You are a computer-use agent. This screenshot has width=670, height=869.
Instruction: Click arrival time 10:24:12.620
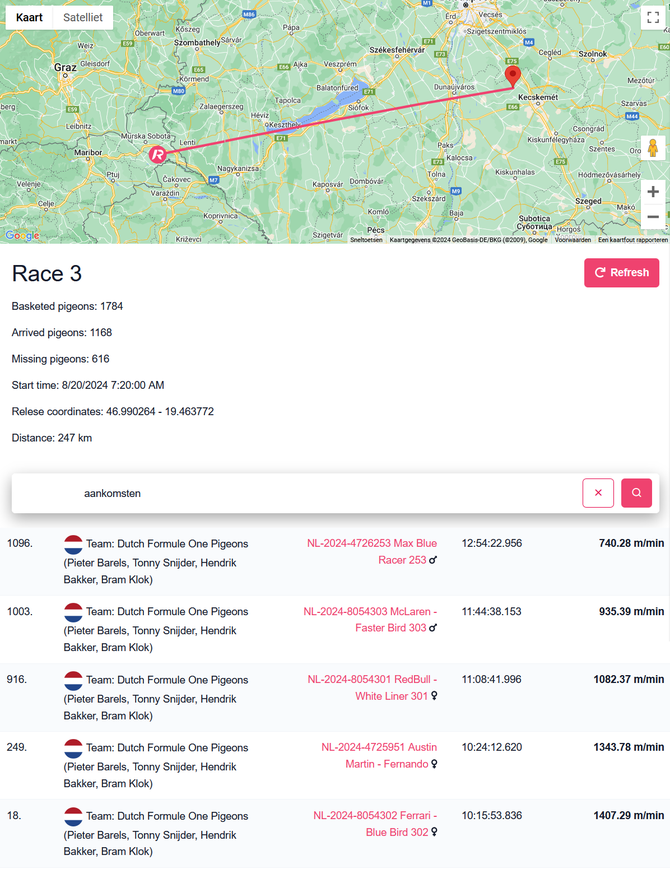coord(492,747)
